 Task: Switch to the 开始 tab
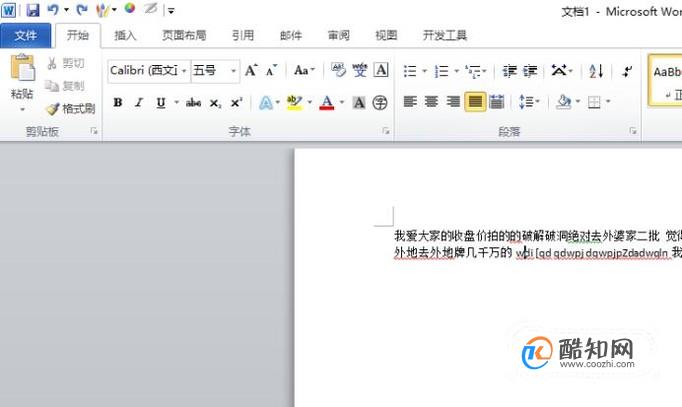[78, 35]
